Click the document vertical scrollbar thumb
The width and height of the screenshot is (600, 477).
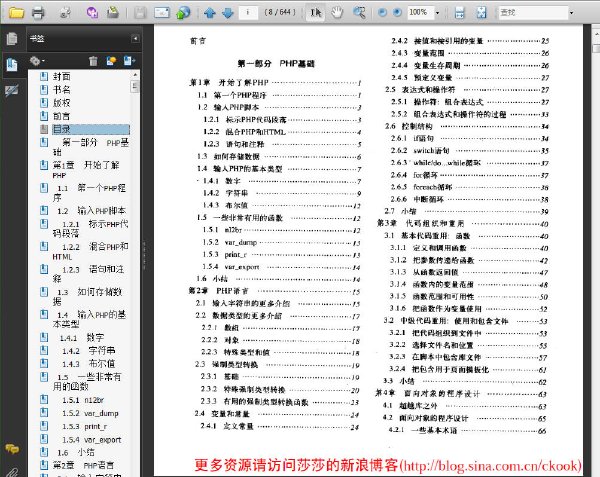pyautogui.click(x=596, y=49)
